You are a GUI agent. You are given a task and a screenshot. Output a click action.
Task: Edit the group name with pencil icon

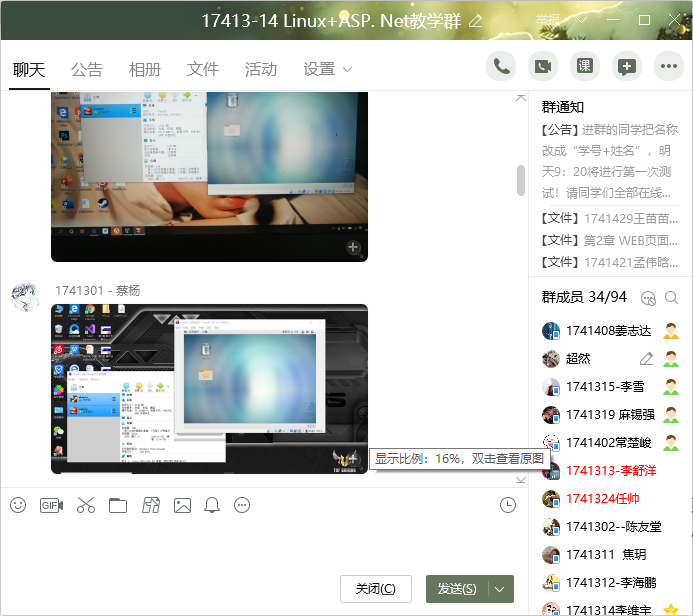(x=475, y=20)
